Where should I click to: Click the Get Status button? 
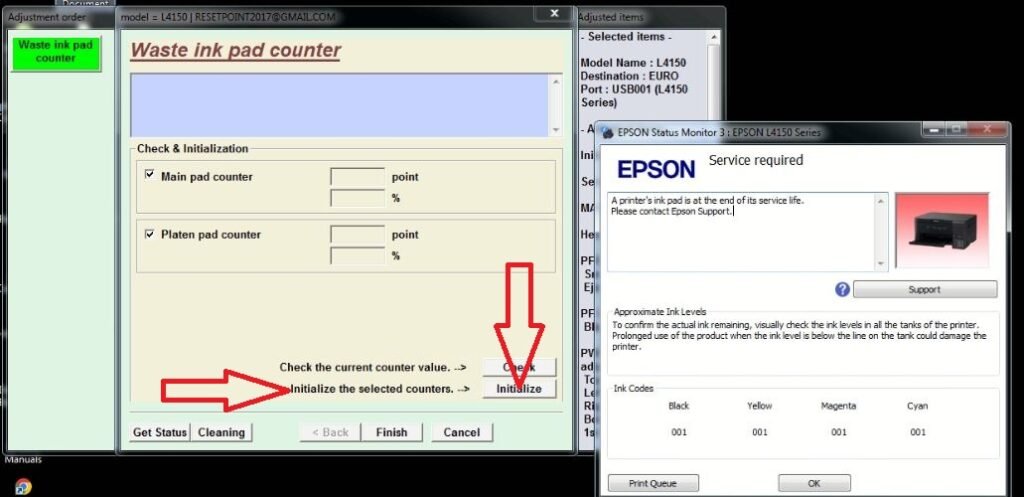[x=160, y=432]
